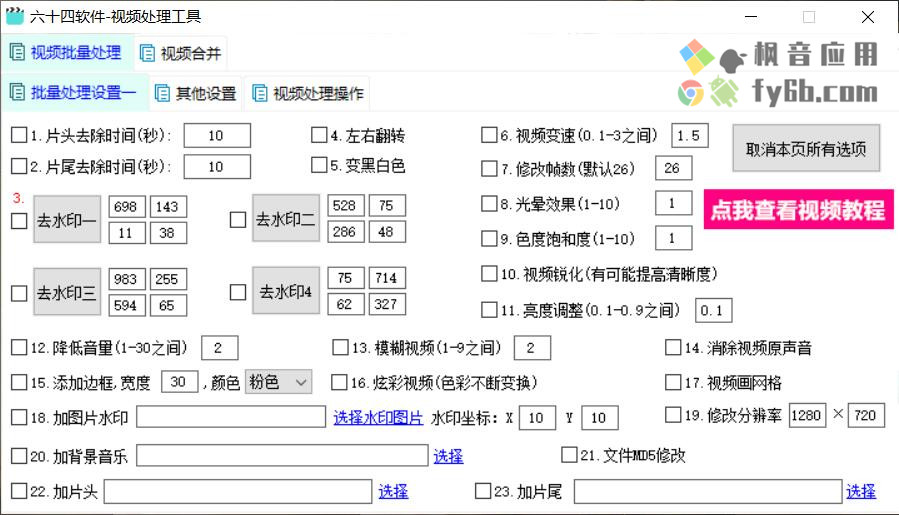Screen dimensions: 899x515
Task: Close the 视频处理工具 window
Action: pos(868,17)
